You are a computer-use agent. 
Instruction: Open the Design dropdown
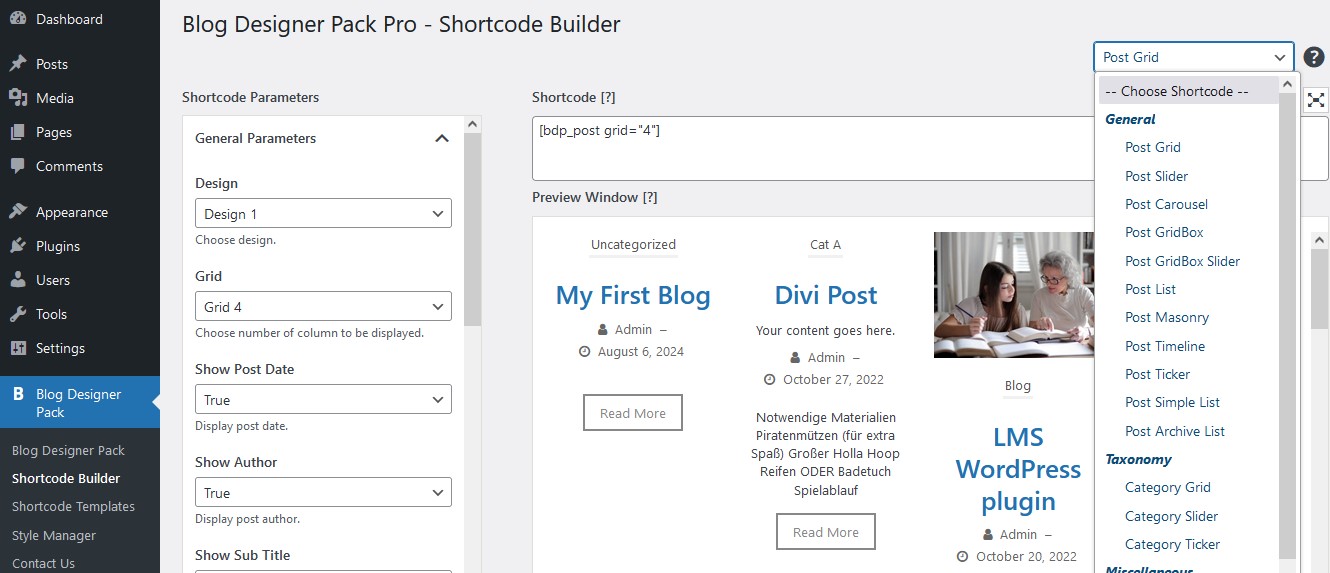coord(323,214)
